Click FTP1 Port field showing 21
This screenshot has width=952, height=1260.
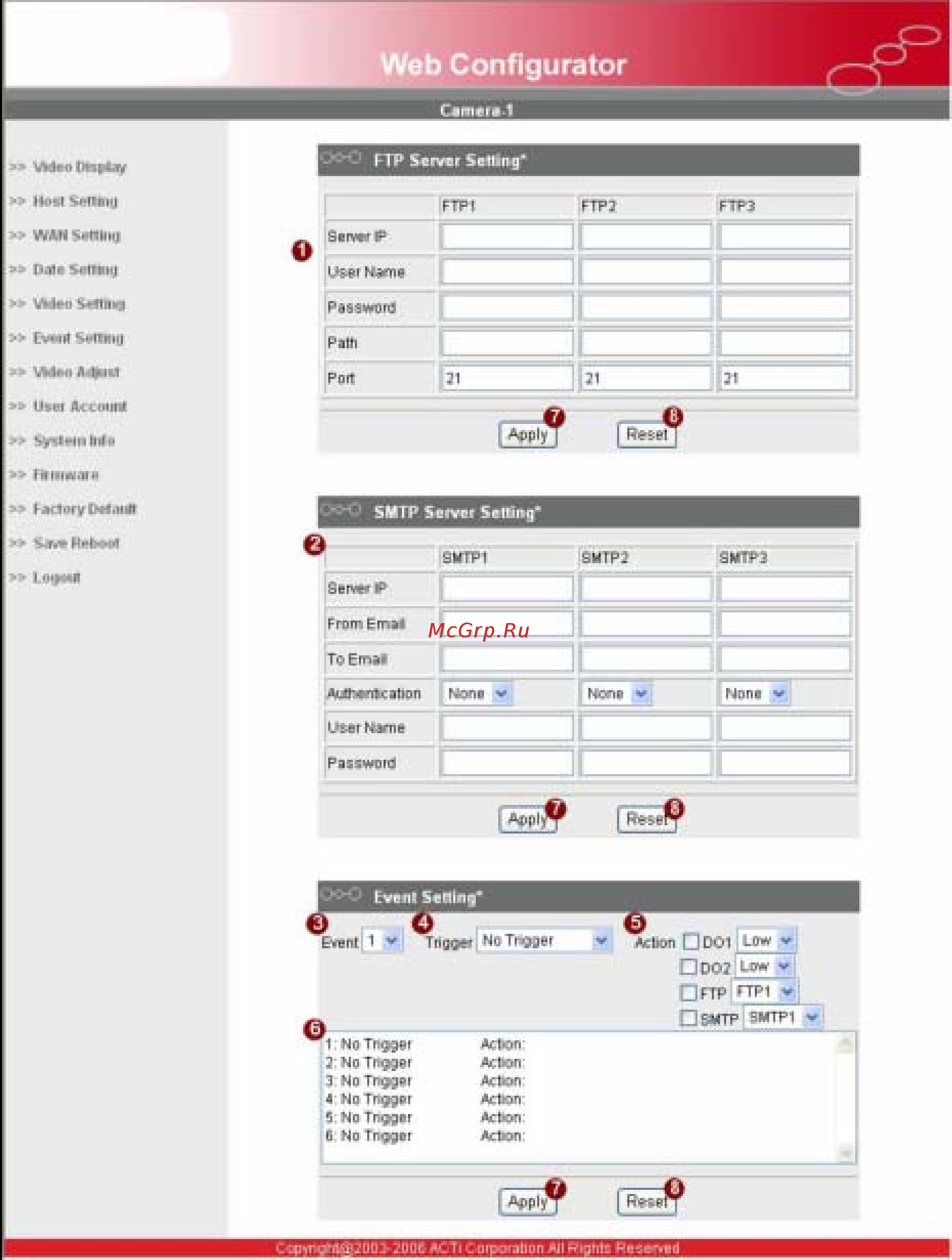pyautogui.click(x=507, y=378)
